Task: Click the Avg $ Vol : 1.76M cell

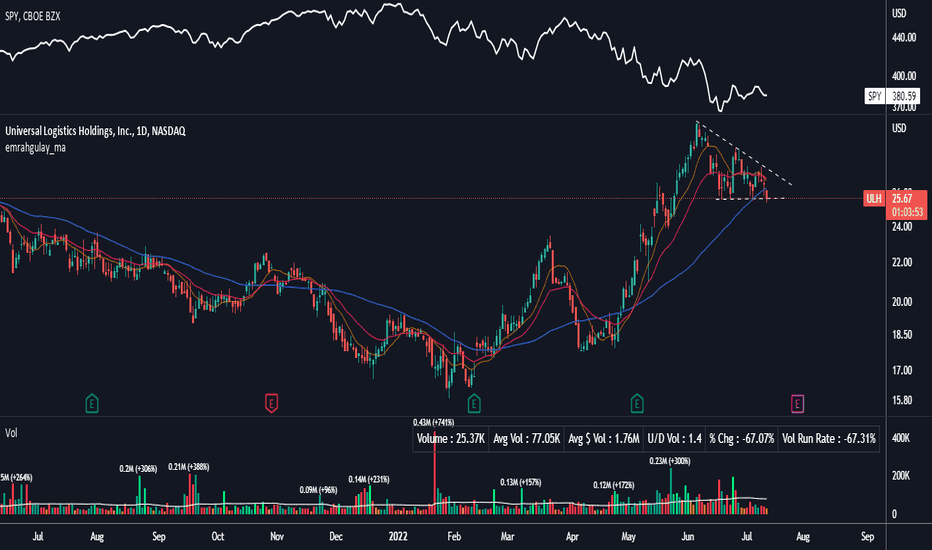Action: coord(603,439)
